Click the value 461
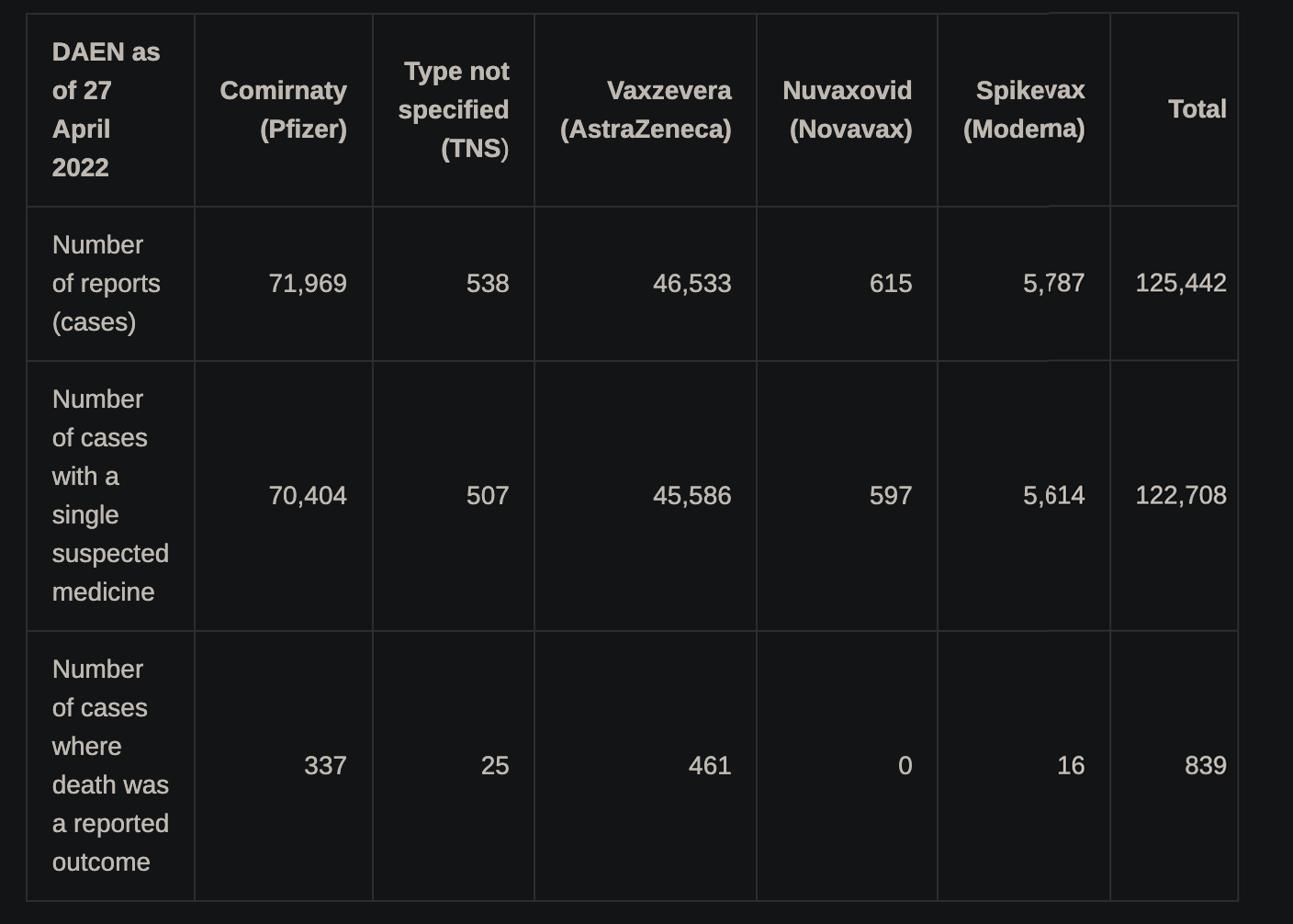This screenshot has width=1293, height=924. tap(710, 765)
